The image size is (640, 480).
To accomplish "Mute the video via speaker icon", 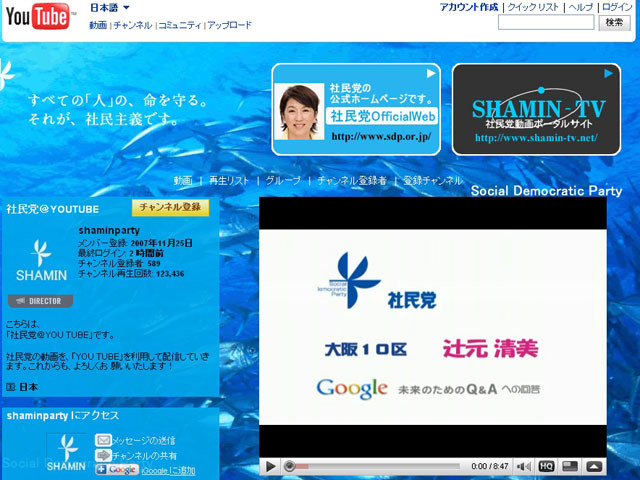I will coord(523,466).
